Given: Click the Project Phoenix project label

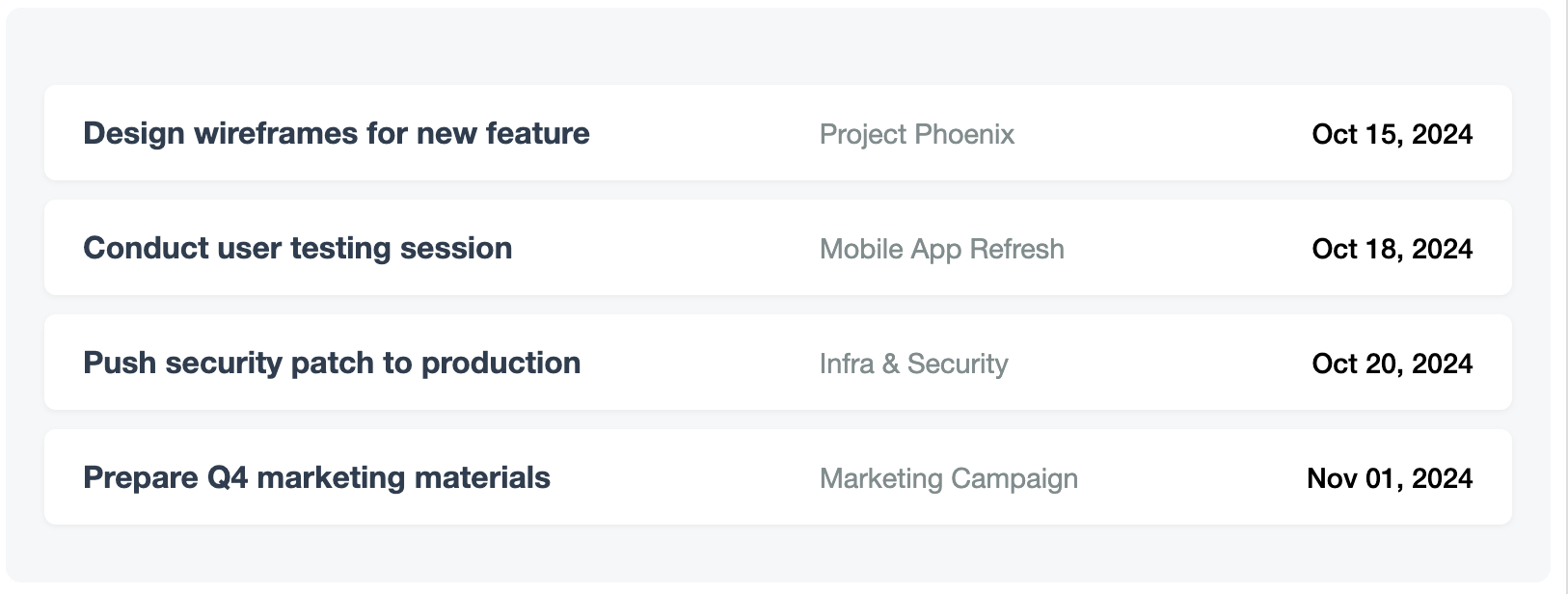Looking at the screenshot, I should click(917, 134).
